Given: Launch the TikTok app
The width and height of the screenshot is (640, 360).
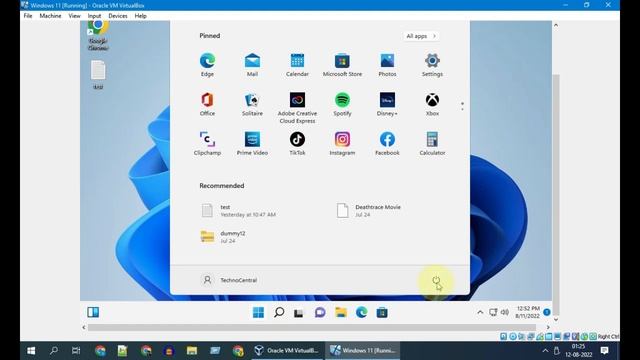Looking at the screenshot, I should [x=297, y=143].
